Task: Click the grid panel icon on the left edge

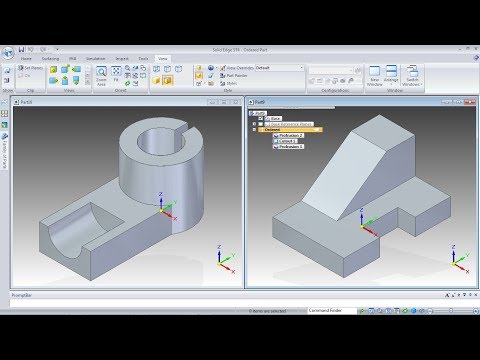Action: [4, 113]
